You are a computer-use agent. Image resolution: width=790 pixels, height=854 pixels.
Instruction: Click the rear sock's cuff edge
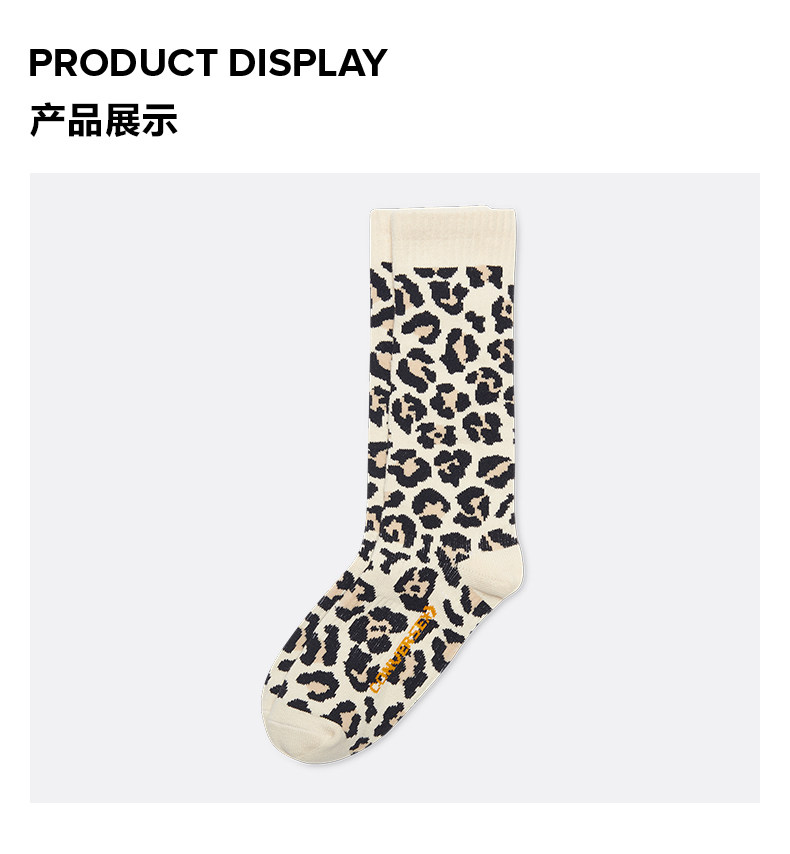coord(380,237)
